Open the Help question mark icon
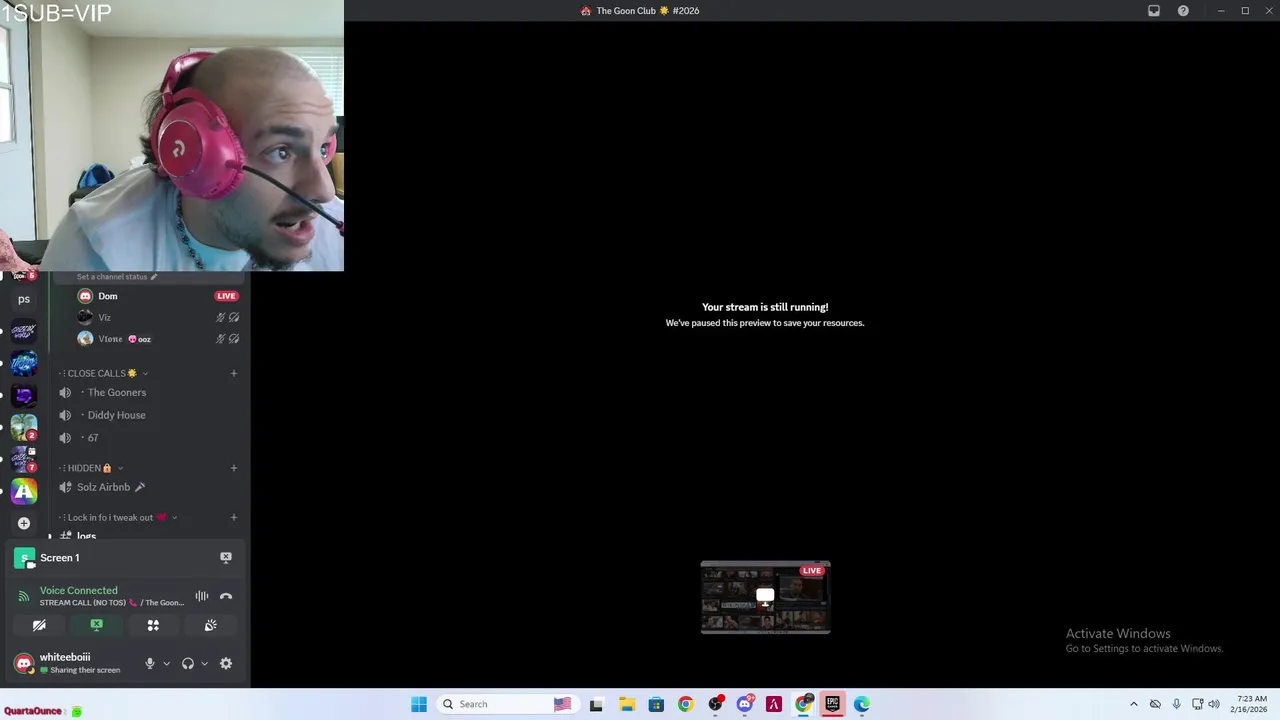Image resolution: width=1280 pixels, height=720 pixels. click(1183, 11)
